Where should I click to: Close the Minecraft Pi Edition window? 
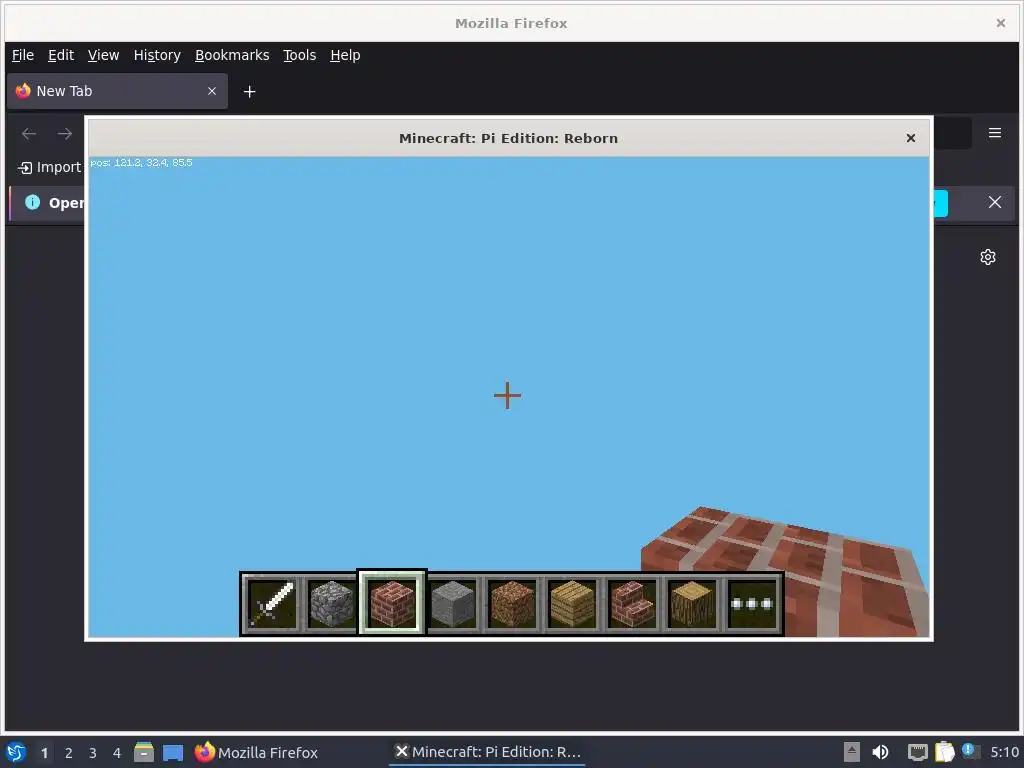[x=910, y=138]
